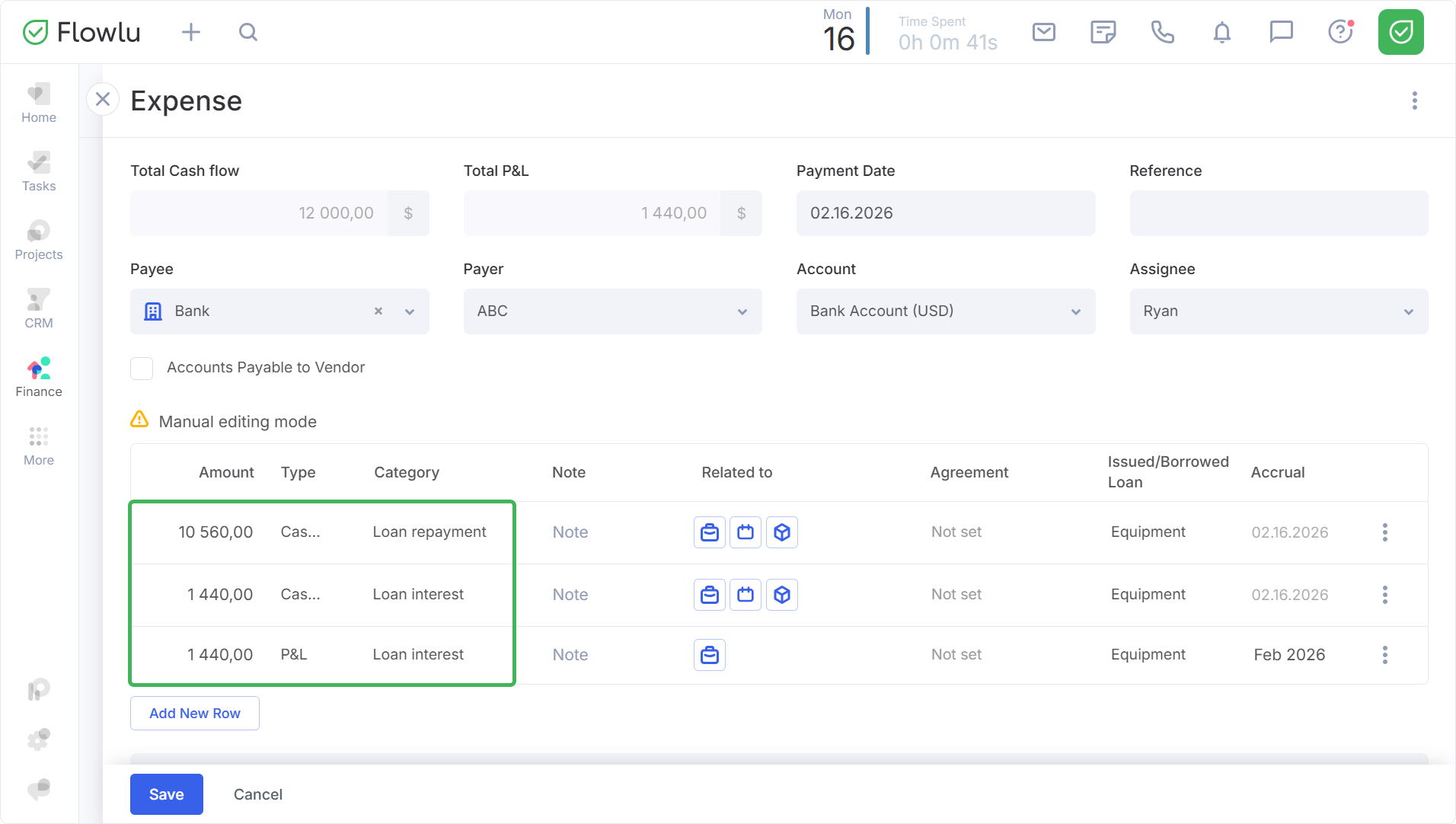Open the Bank Account (USD) dropdown
Image resolution: width=1456 pixels, height=824 pixels.
(945, 311)
